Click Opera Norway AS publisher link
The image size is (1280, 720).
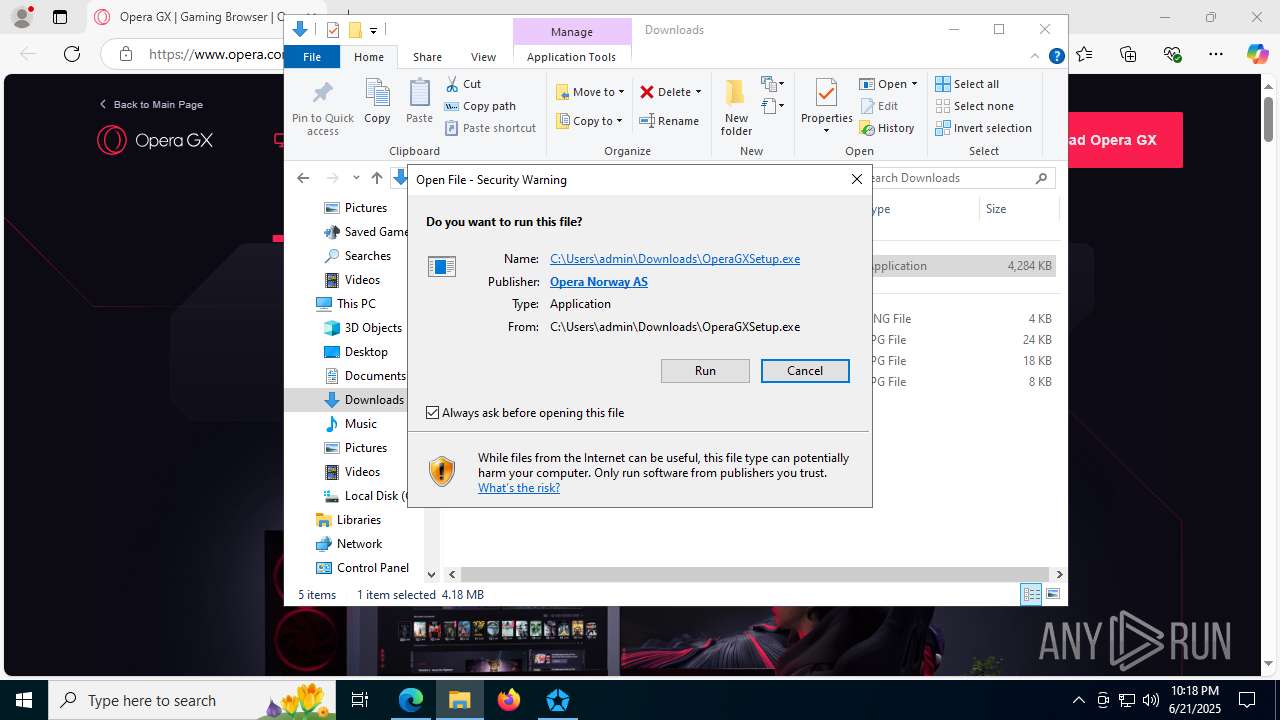[x=599, y=282]
